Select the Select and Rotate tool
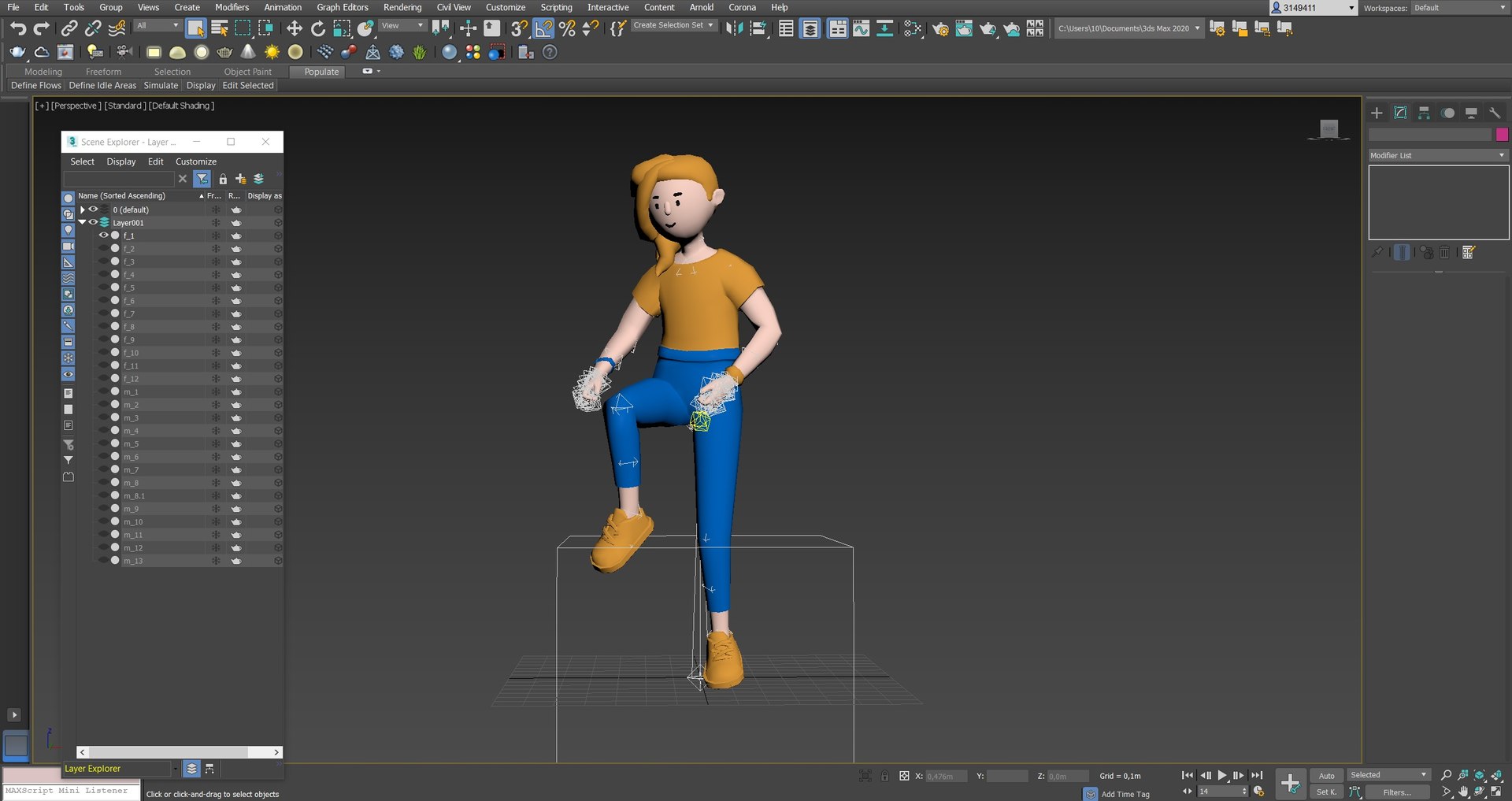Image resolution: width=1512 pixels, height=801 pixels. tap(317, 29)
